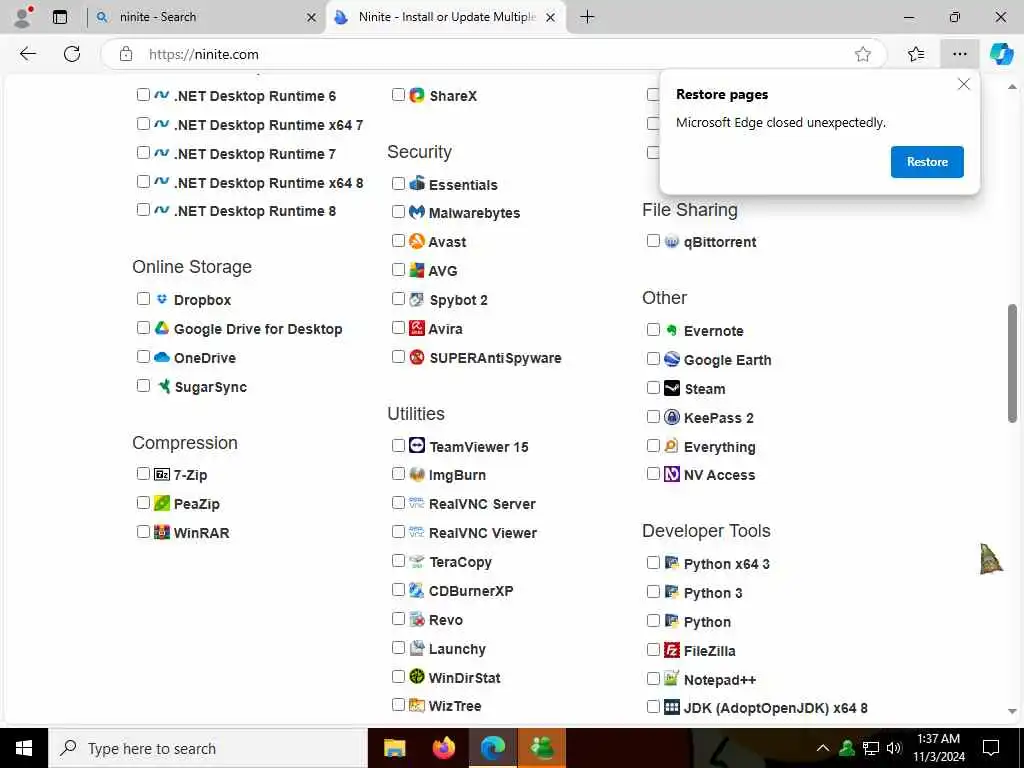This screenshot has width=1024, height=768.
Task: Select the Ninite - Install or Update tab
Action: [x=447, y=17]
